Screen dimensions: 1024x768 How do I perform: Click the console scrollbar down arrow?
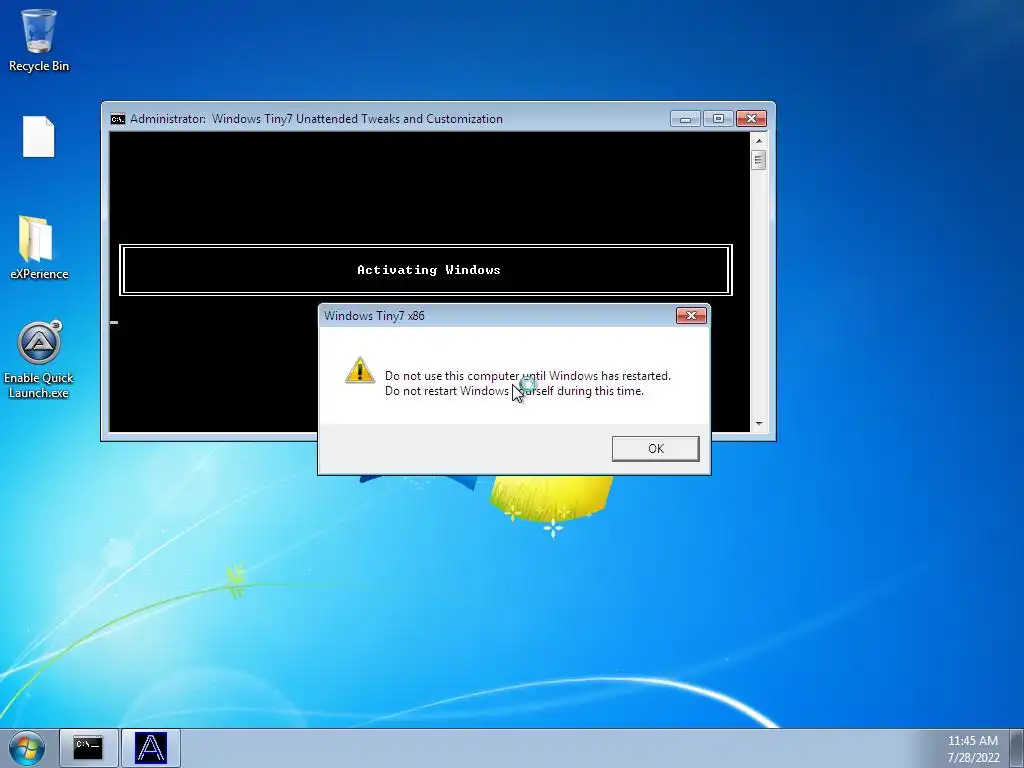click(758, 424)
